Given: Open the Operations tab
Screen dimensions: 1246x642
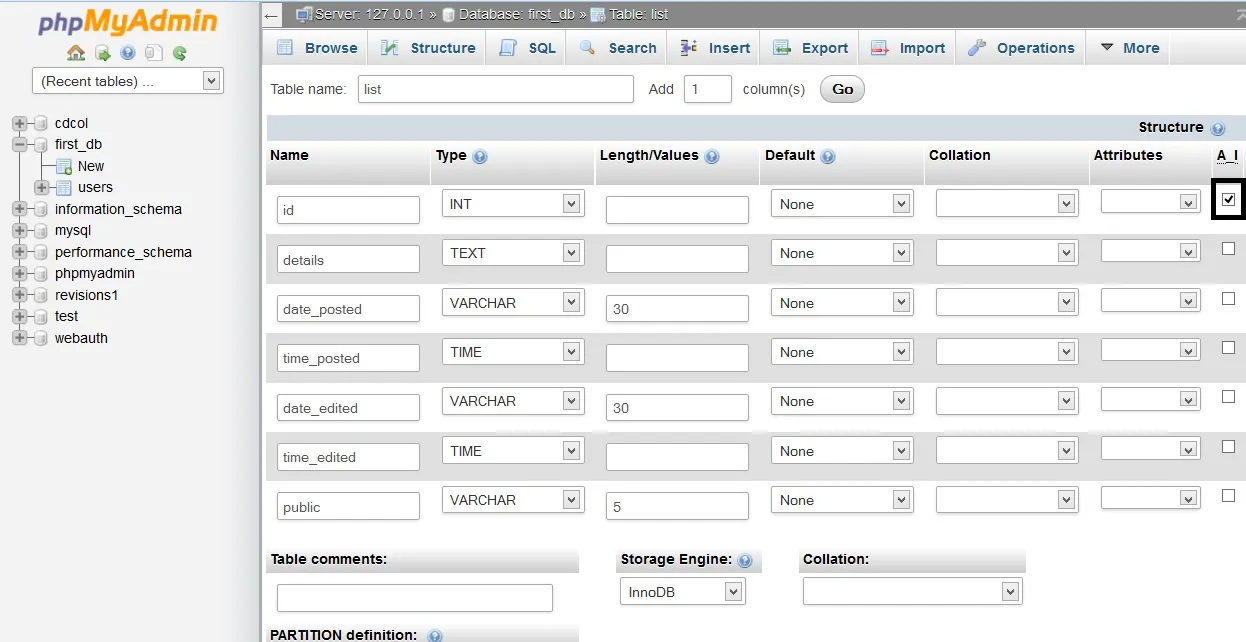Looking at the screenshot, I should [x=1020, y=48].
